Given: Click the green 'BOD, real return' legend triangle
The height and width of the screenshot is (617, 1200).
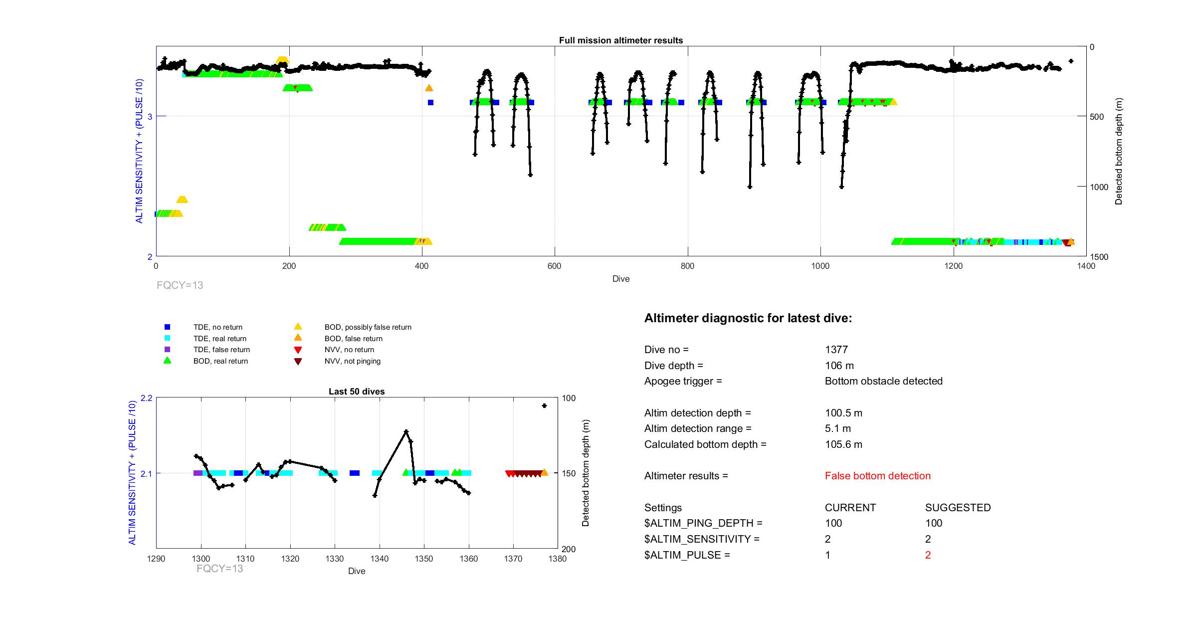Looking at the screenshot, I should point(167,360).
